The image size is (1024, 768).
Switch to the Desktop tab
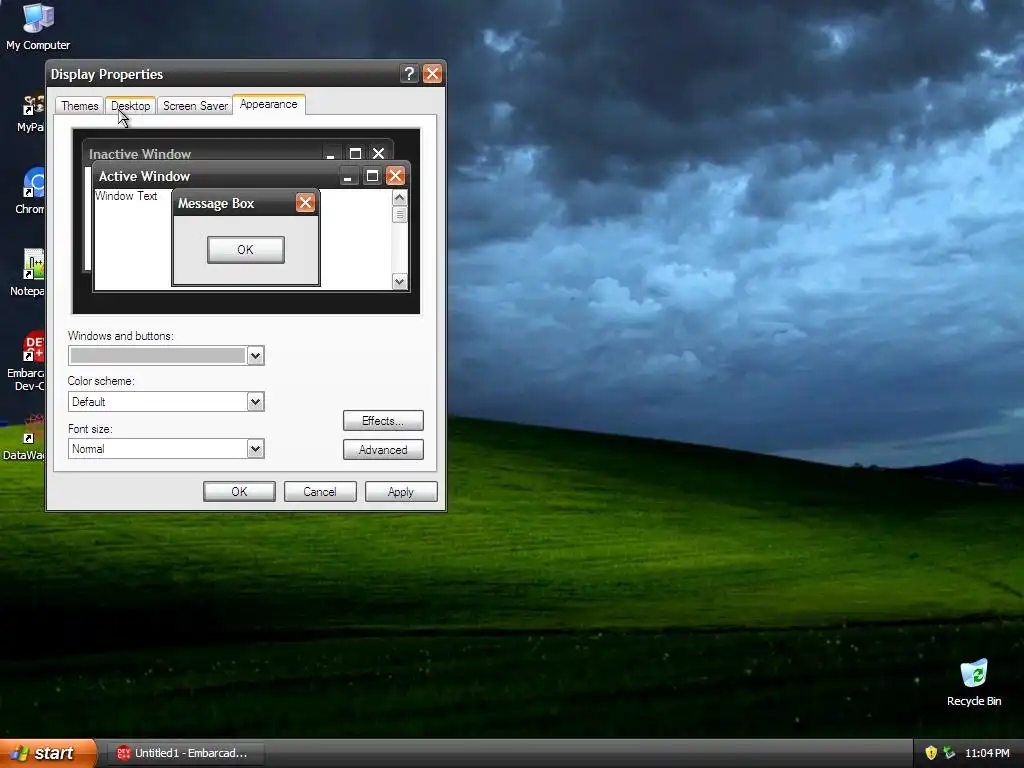[131, 106]
